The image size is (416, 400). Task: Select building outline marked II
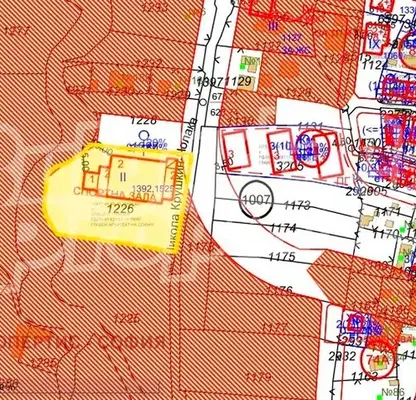[138, 179]
